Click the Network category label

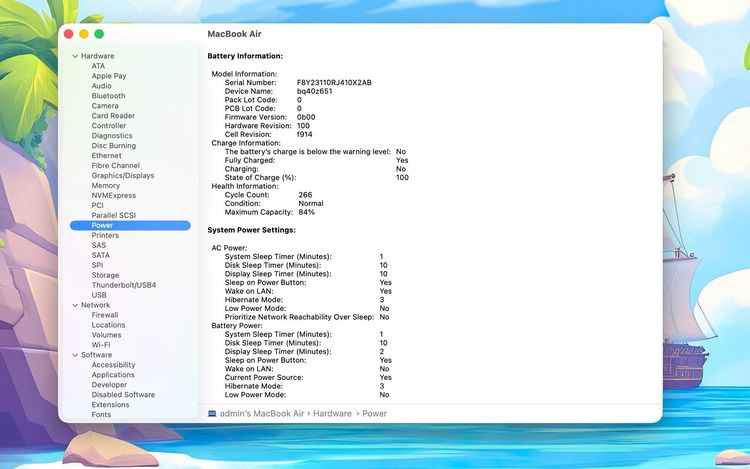pos(95,305)
